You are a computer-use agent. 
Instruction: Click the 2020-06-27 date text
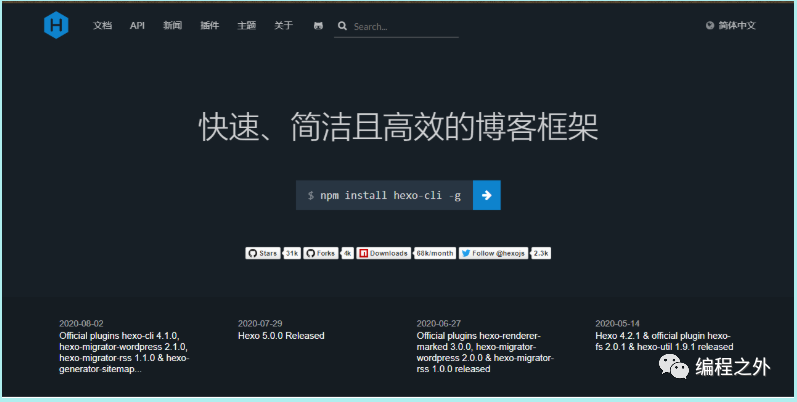[x=439, y=323]
